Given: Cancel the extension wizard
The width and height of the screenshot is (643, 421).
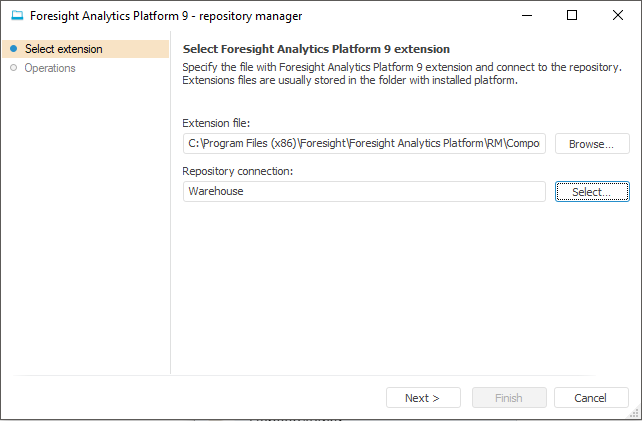Looking at the screenshot, I should [x=591, y=398].
